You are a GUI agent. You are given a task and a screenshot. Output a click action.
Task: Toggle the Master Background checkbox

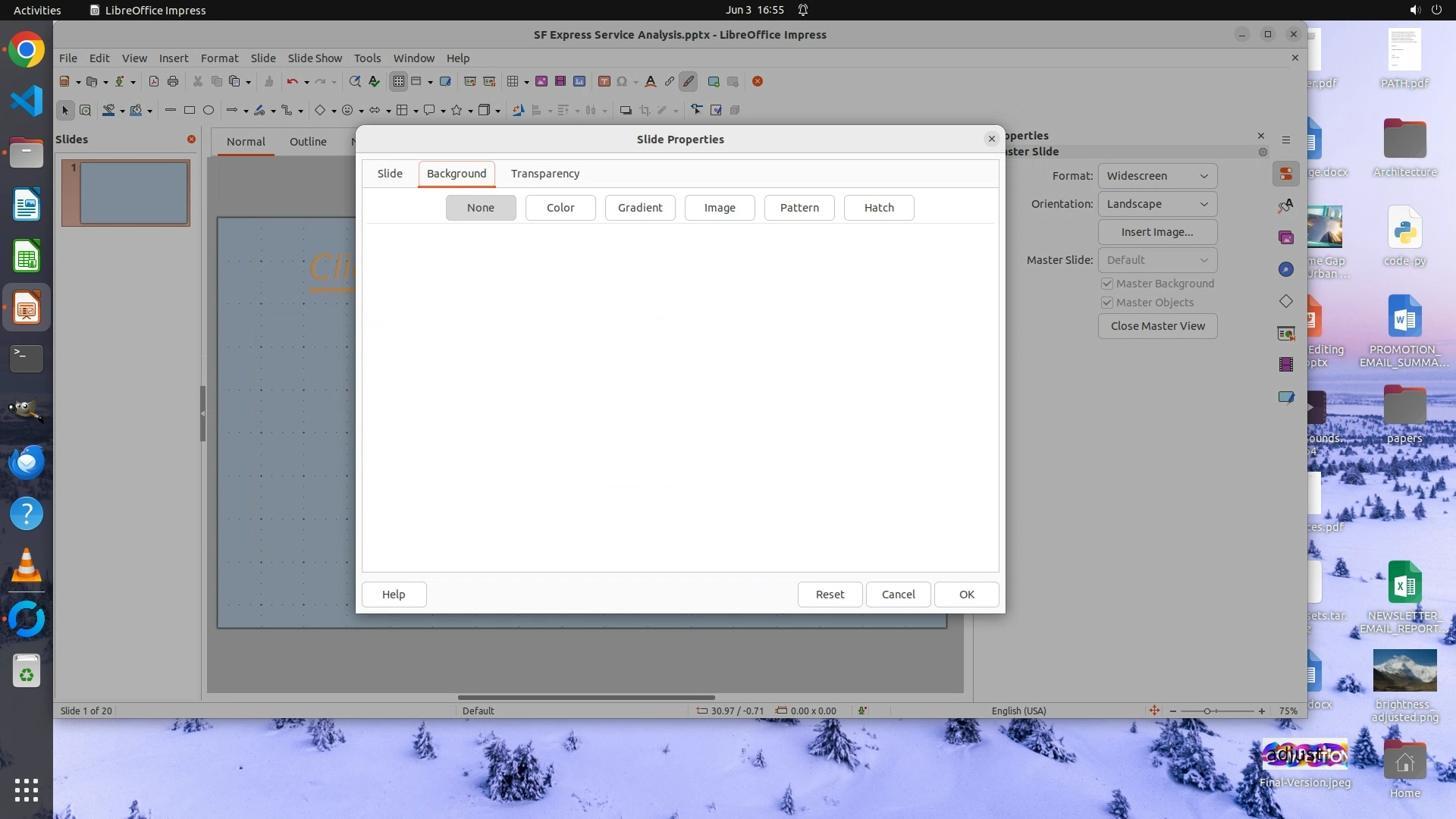click(1107, 284)
